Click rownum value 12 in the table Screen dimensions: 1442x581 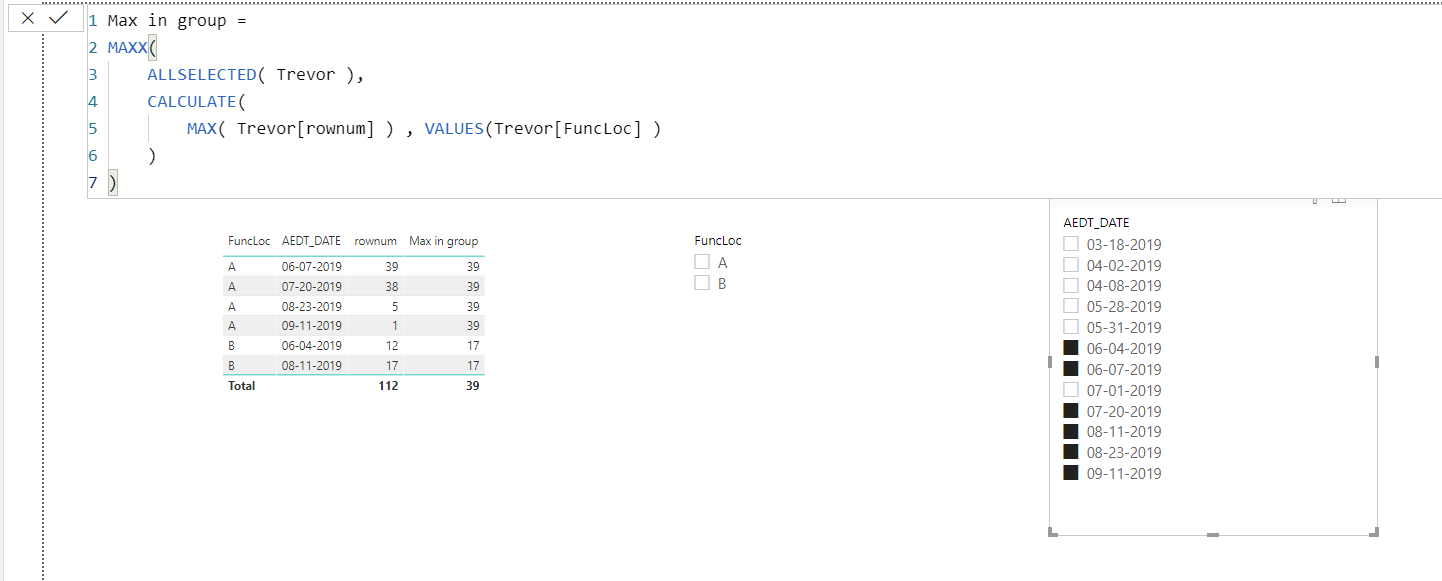(391, 346)
